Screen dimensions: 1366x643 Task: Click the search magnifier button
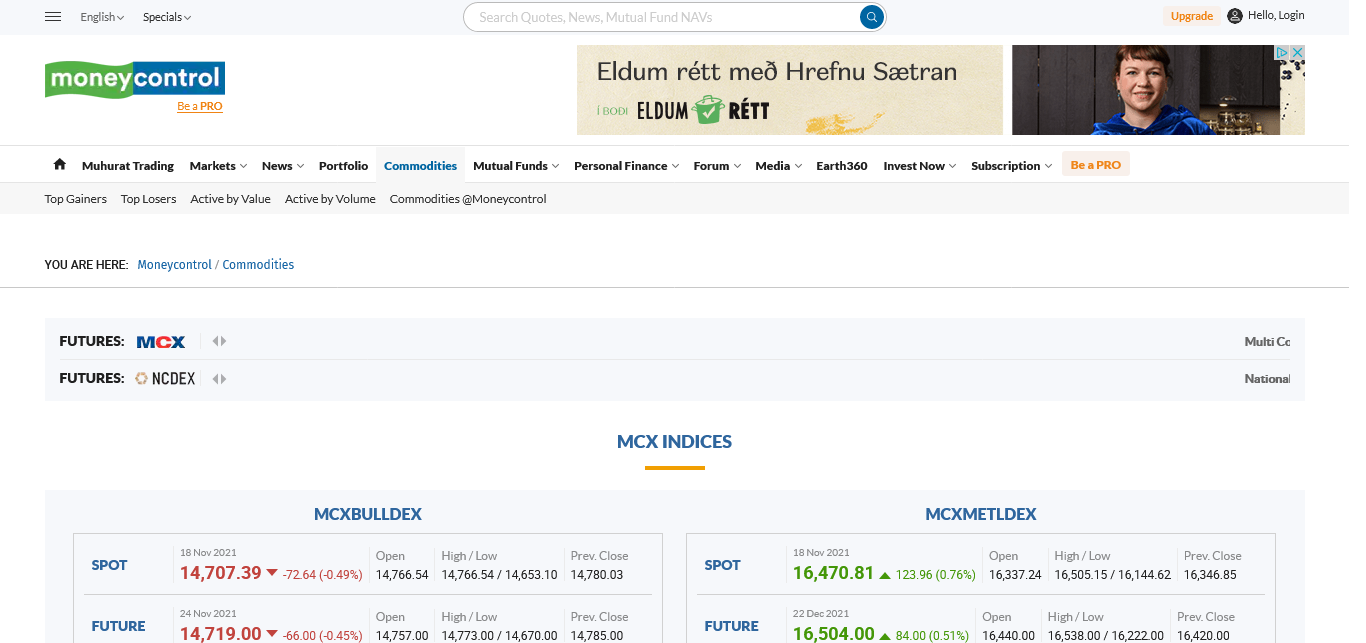coord(872,17)
